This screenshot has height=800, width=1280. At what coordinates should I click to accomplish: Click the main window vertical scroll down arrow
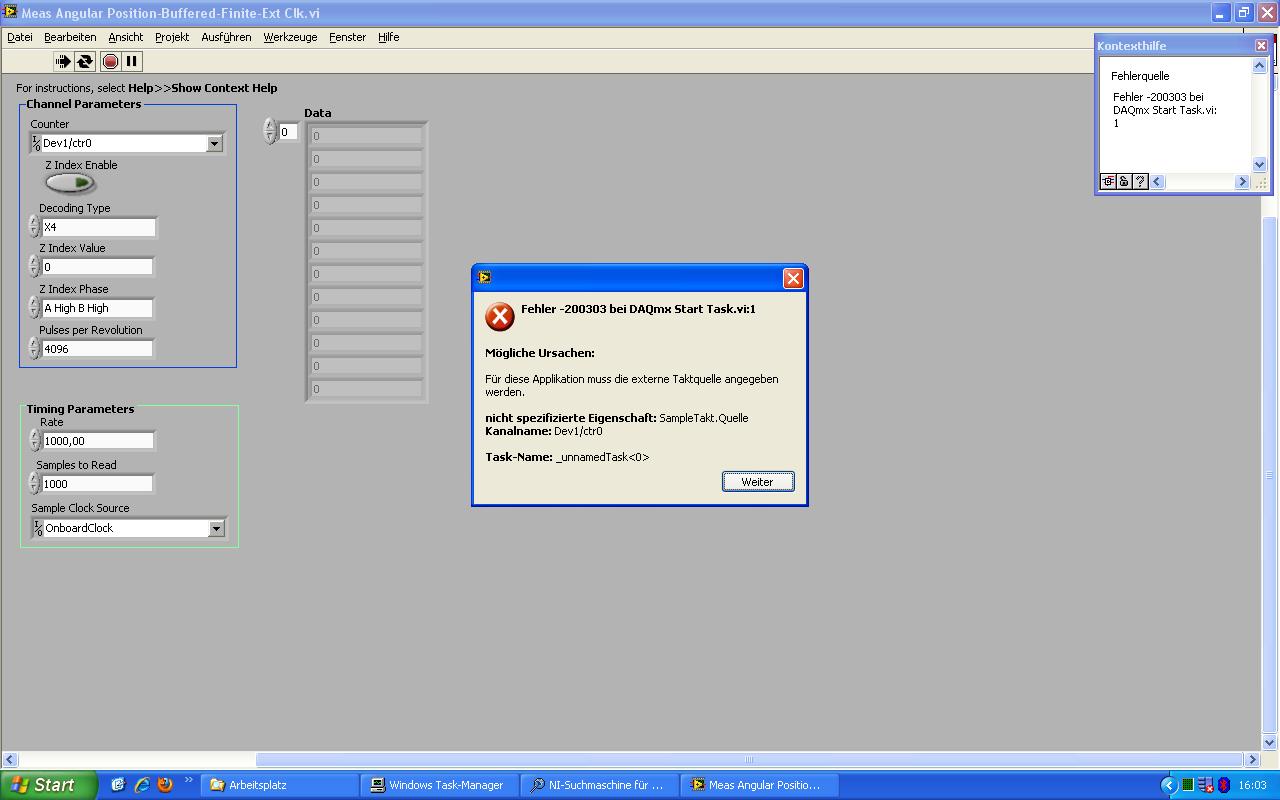click(x=1270, y=743)
